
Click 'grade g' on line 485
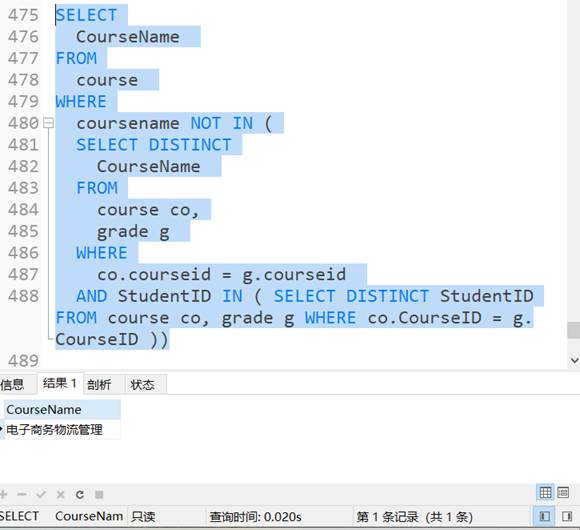coord(133,232)
